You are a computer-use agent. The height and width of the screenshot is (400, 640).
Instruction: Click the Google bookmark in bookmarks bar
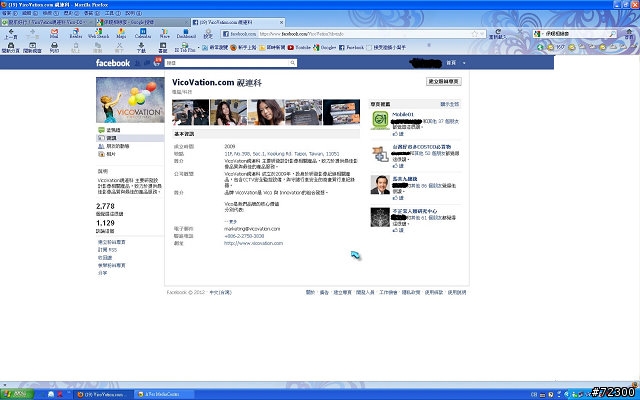coord(324,47)
